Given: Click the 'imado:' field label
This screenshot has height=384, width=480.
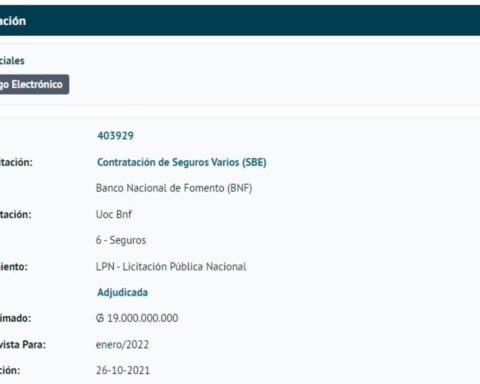Looking at the screenshot, I should coord(15,318).
